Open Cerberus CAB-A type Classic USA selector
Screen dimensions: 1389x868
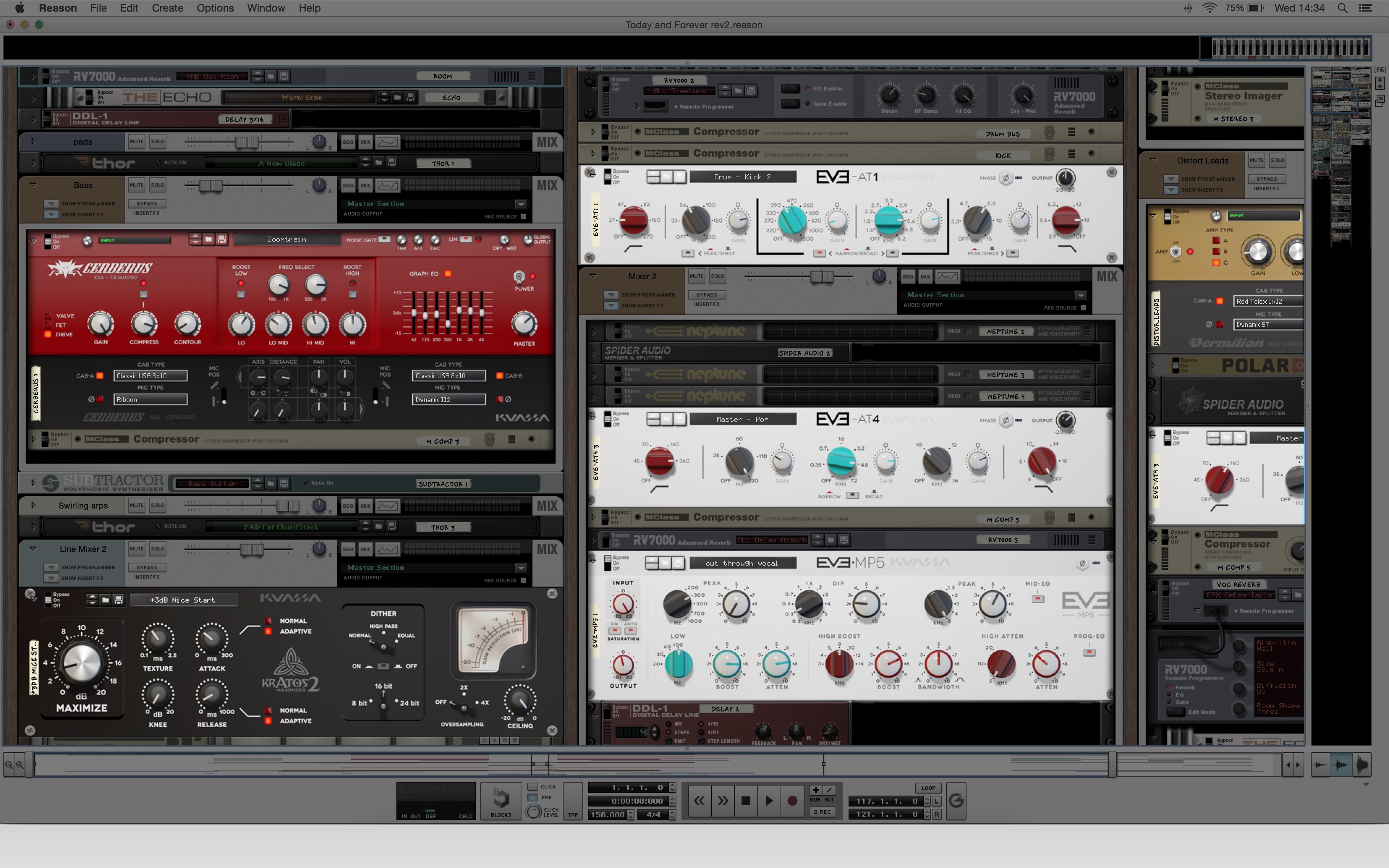pos(150,375)
